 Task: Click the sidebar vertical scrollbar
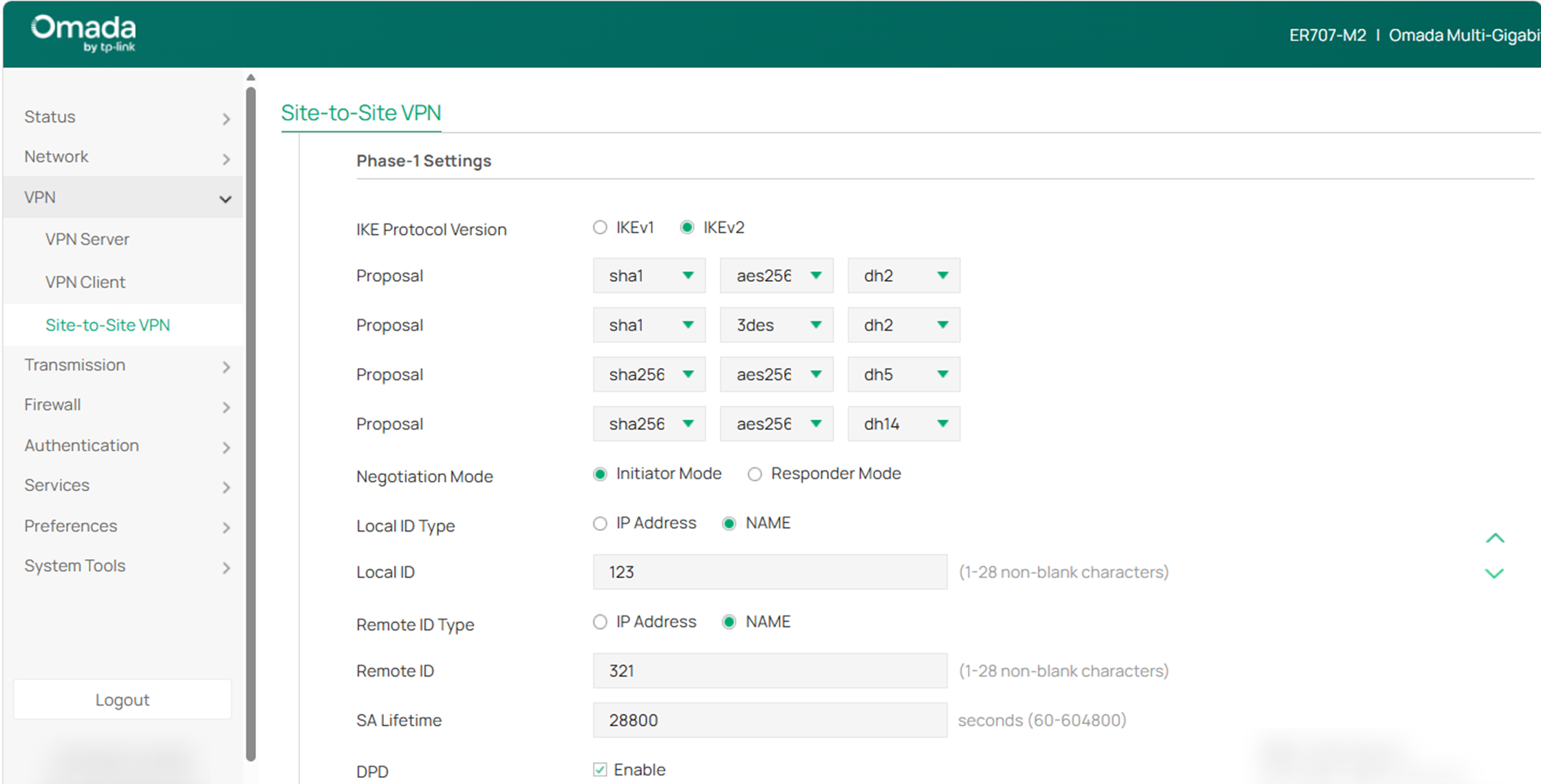coord(250,413)
